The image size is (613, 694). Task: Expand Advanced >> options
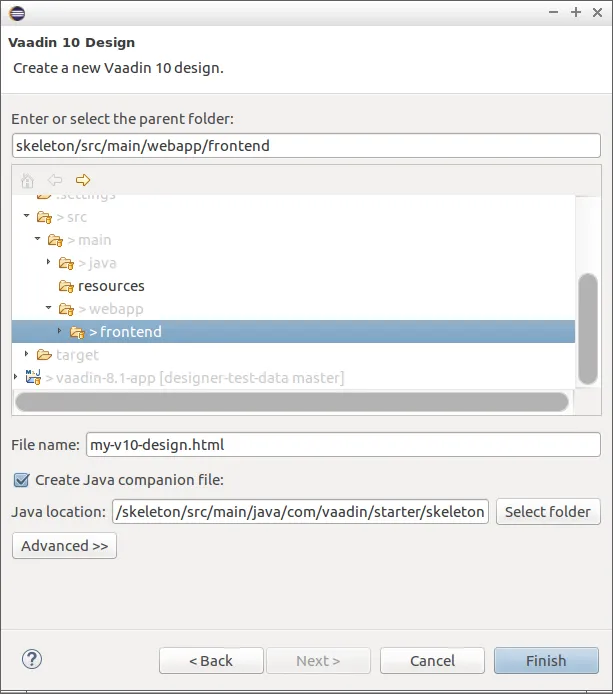pyautogui.click(x=65, y=546)
